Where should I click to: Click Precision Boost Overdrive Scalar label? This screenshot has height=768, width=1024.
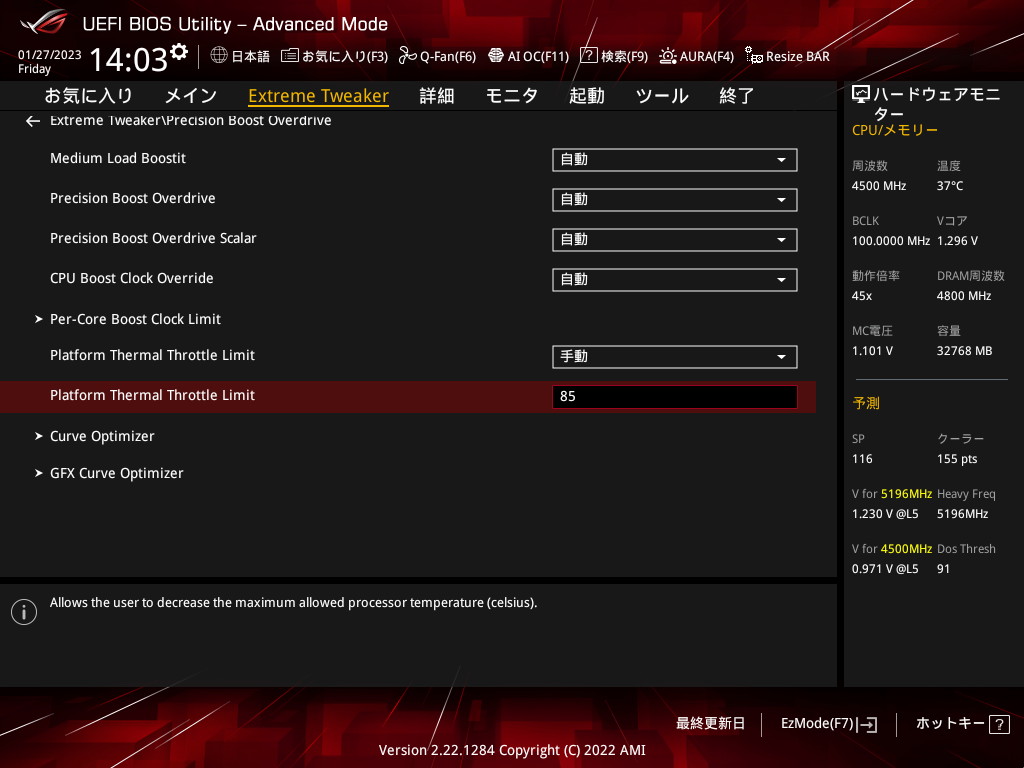[x=153, y=238]
